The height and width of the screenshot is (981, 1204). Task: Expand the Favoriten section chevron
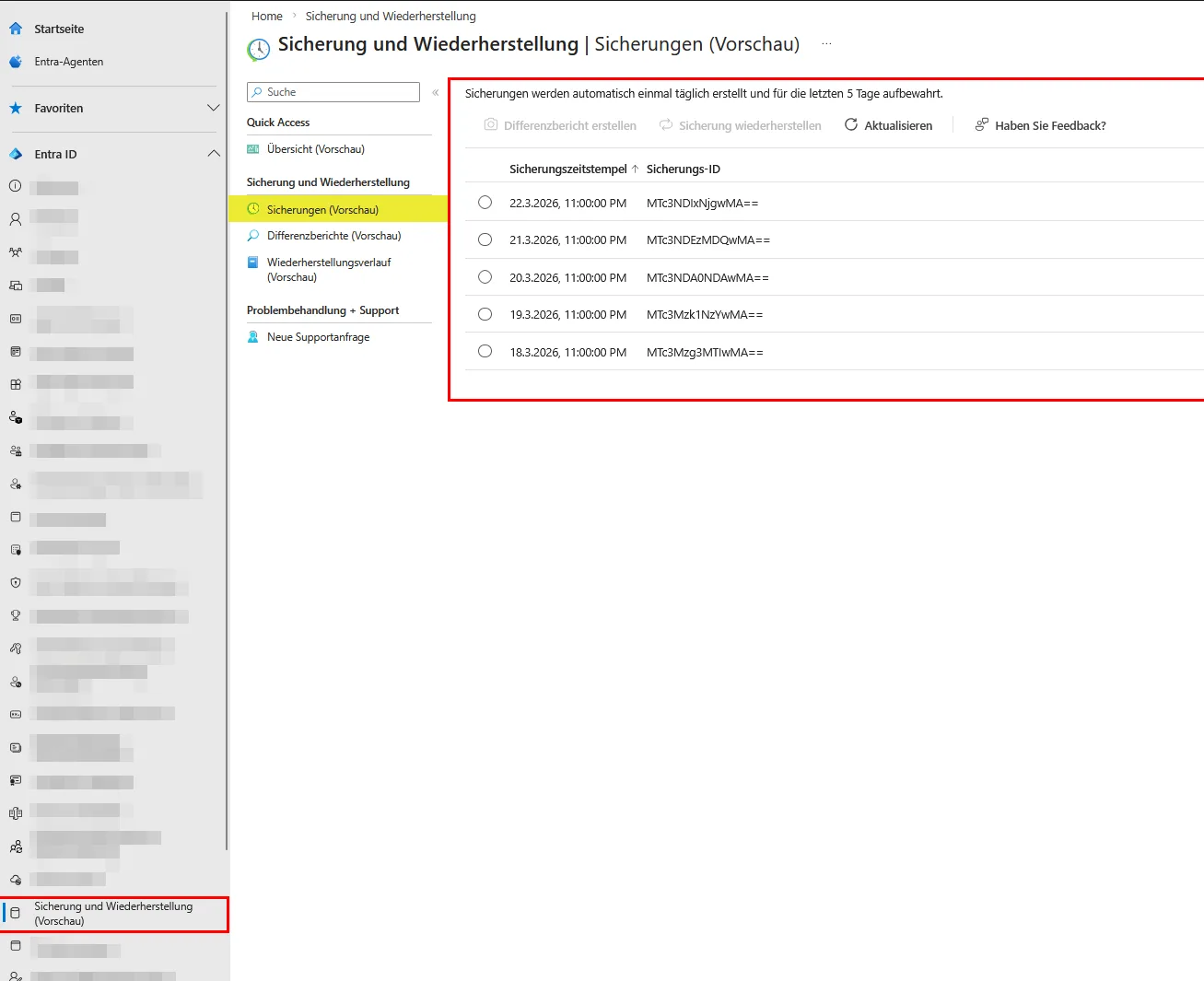coord(213,108)
